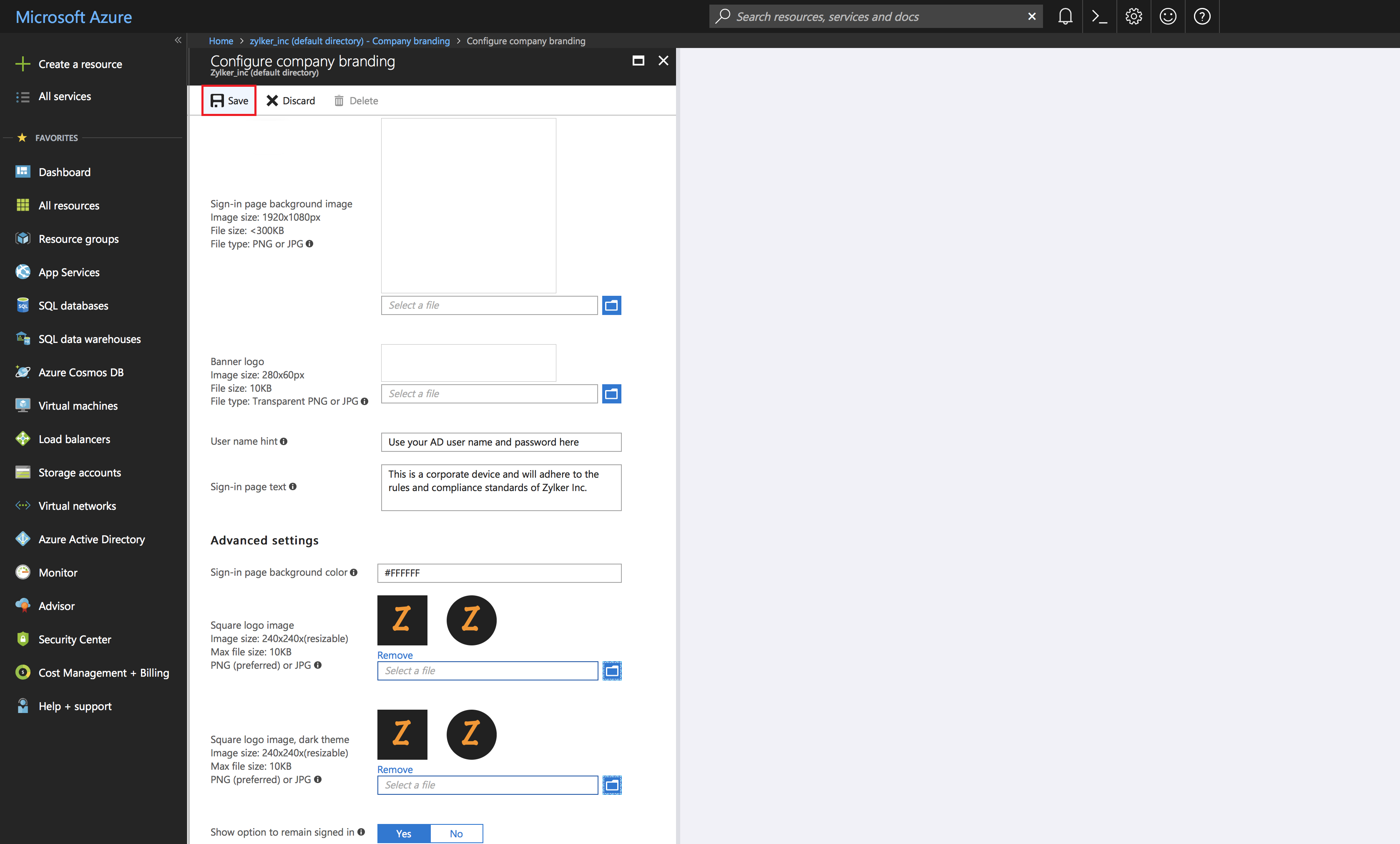1400x844 pixels.
Task: Clear the search resources input field
Action: coord(1032,16)
